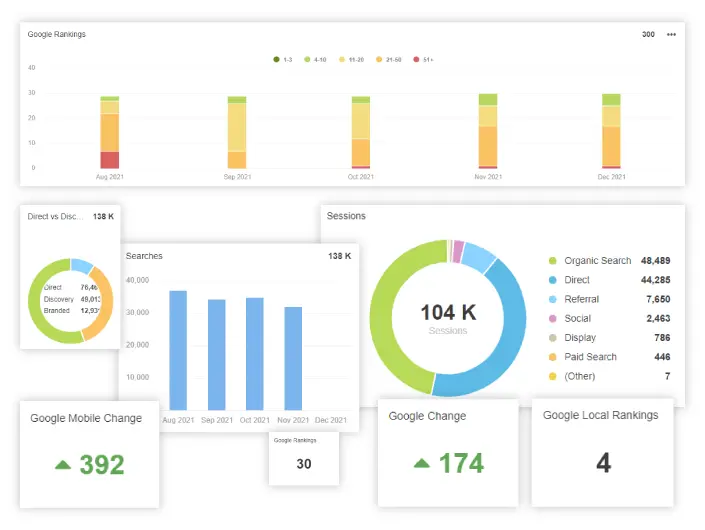Click the Display legend entry in Sessions
Screen dimensions: 705x530
580,338
